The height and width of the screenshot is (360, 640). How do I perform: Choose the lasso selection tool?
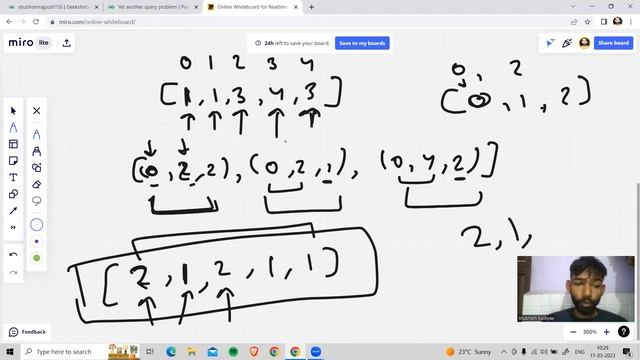point(36,201)
